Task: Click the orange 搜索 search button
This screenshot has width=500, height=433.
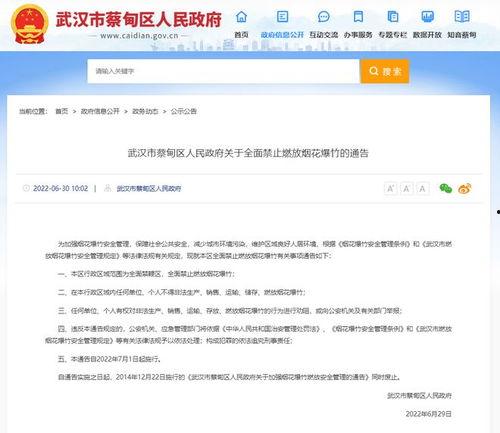Action: pos(385,71)
